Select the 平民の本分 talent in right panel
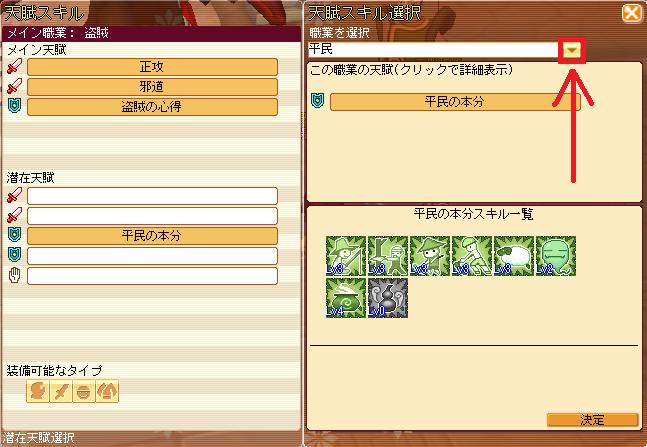 (455, 102)
